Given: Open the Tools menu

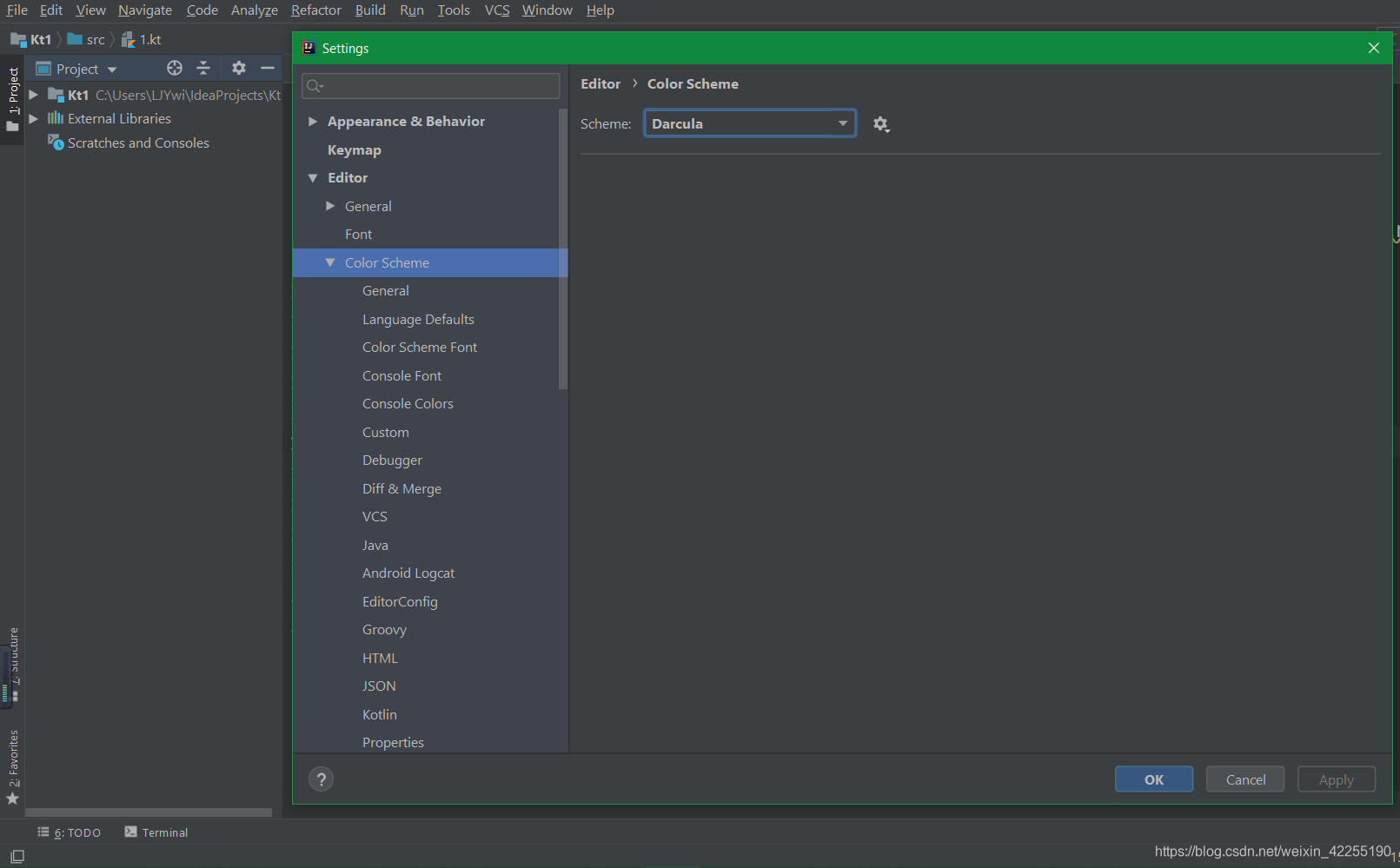Looking at the screenshot, I should [454, 10].
